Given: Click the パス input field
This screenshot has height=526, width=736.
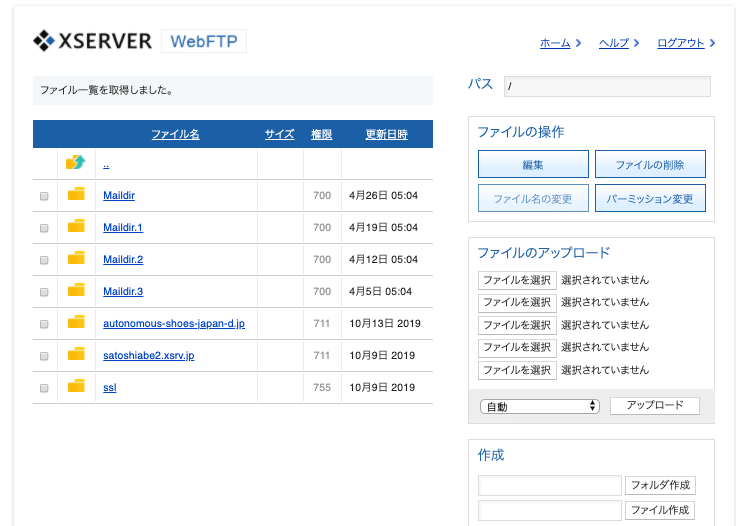Looking at the screenshot, I should pos(607,86).
